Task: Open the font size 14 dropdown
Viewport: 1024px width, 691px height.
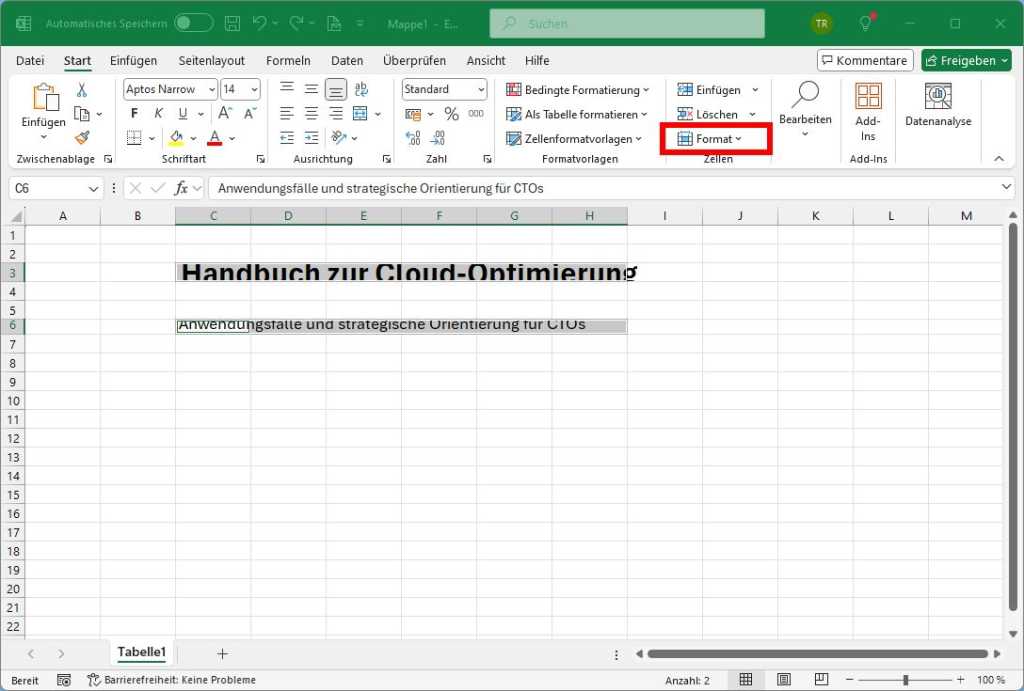Action: pyautogui.click(x=255, y=89)
